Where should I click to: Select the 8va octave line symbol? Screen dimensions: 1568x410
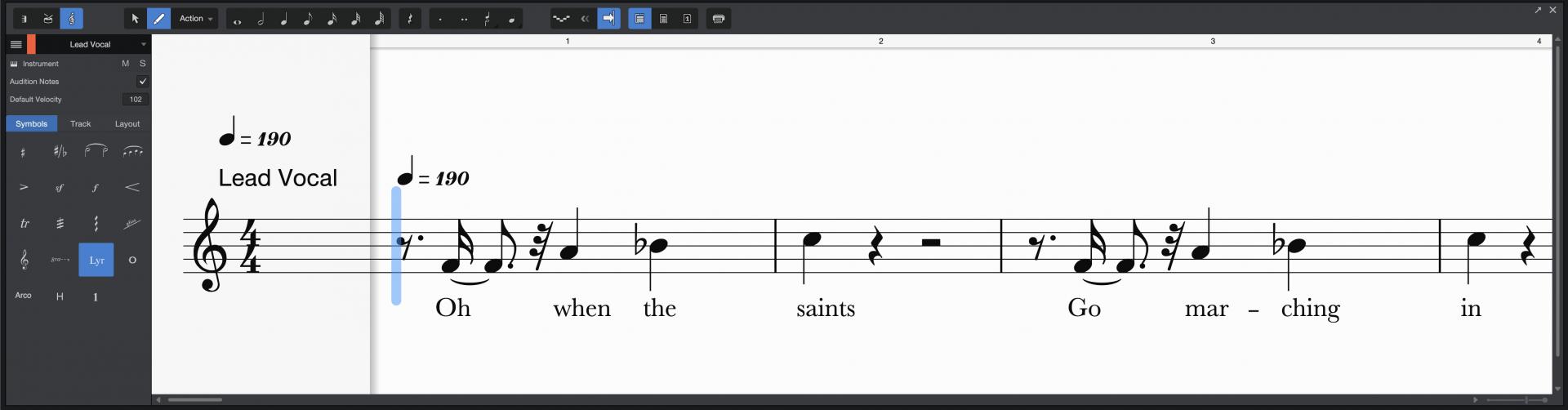[x=60, y=260]
